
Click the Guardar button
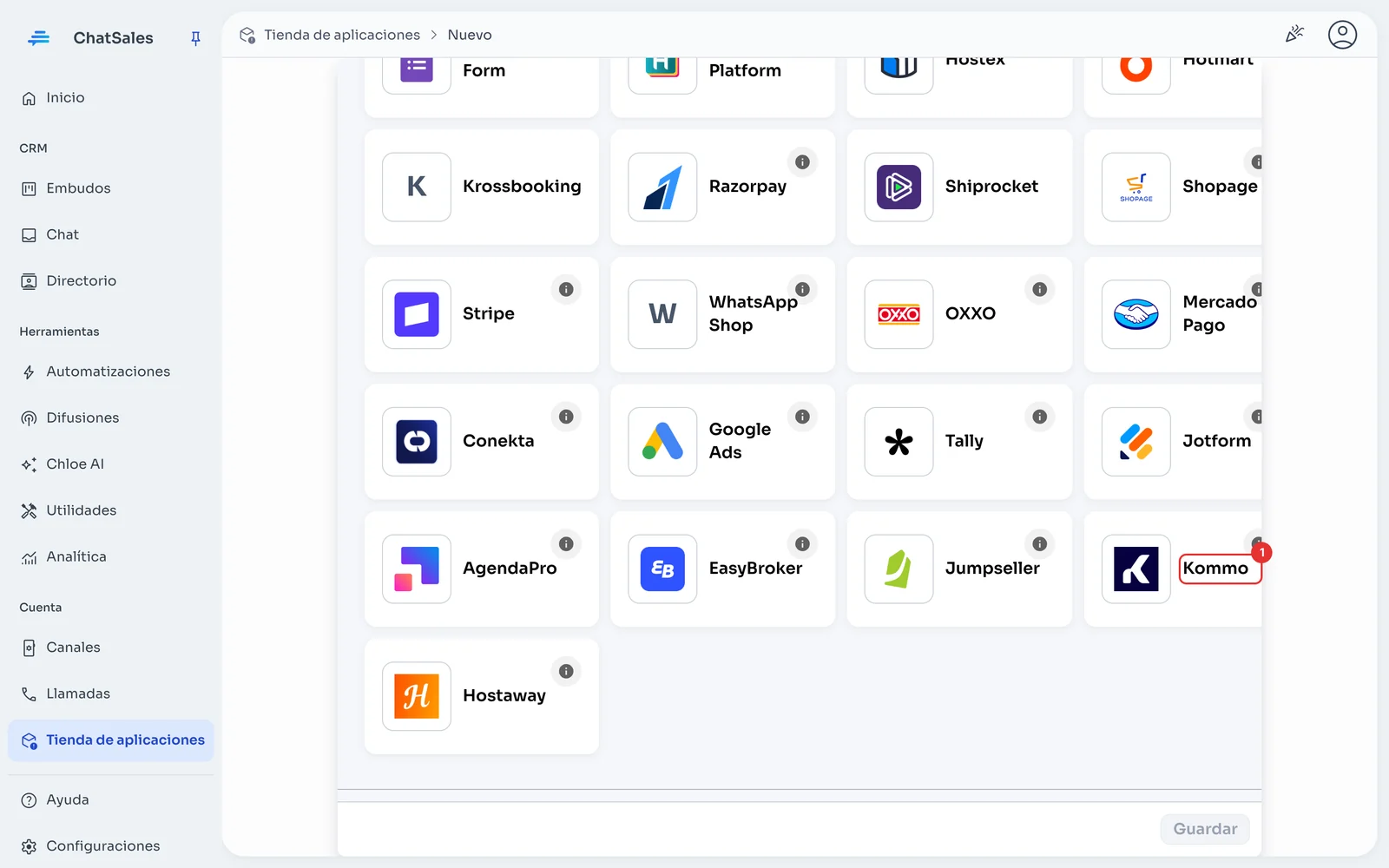(x=1205, y=829)
